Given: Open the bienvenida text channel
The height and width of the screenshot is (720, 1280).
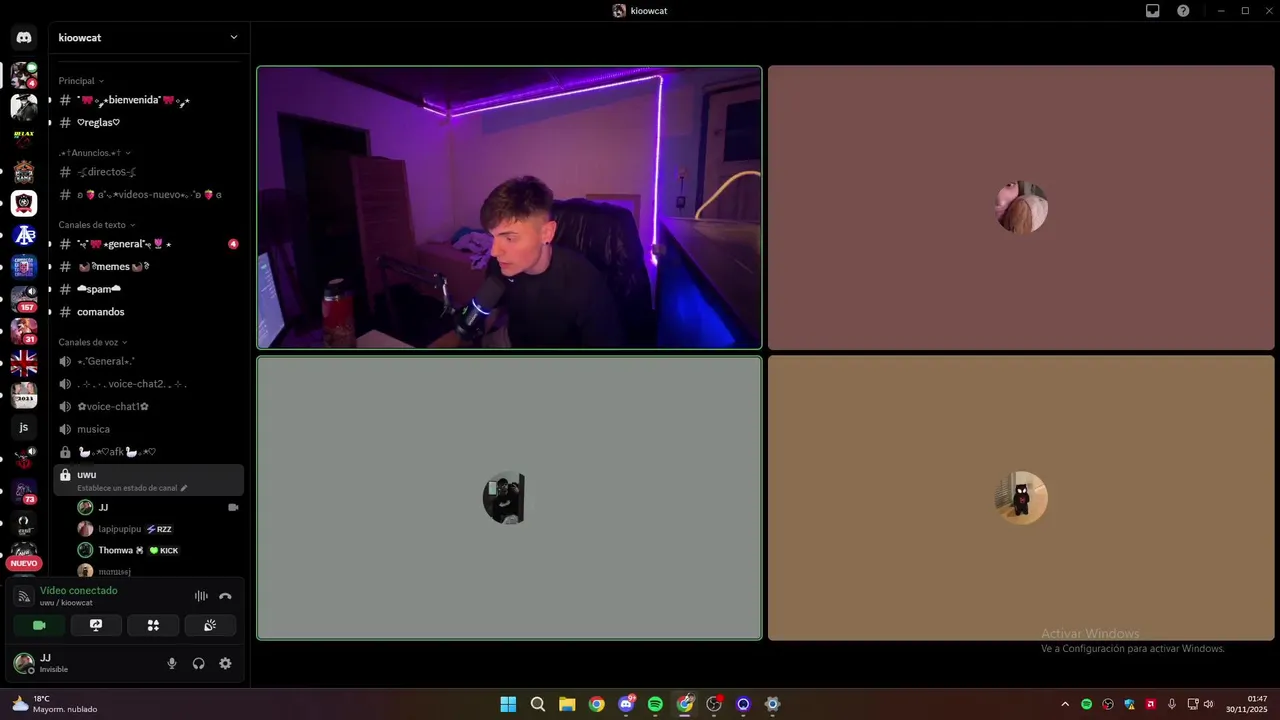Looking at the screenshot, I should (x=148, y=100).
